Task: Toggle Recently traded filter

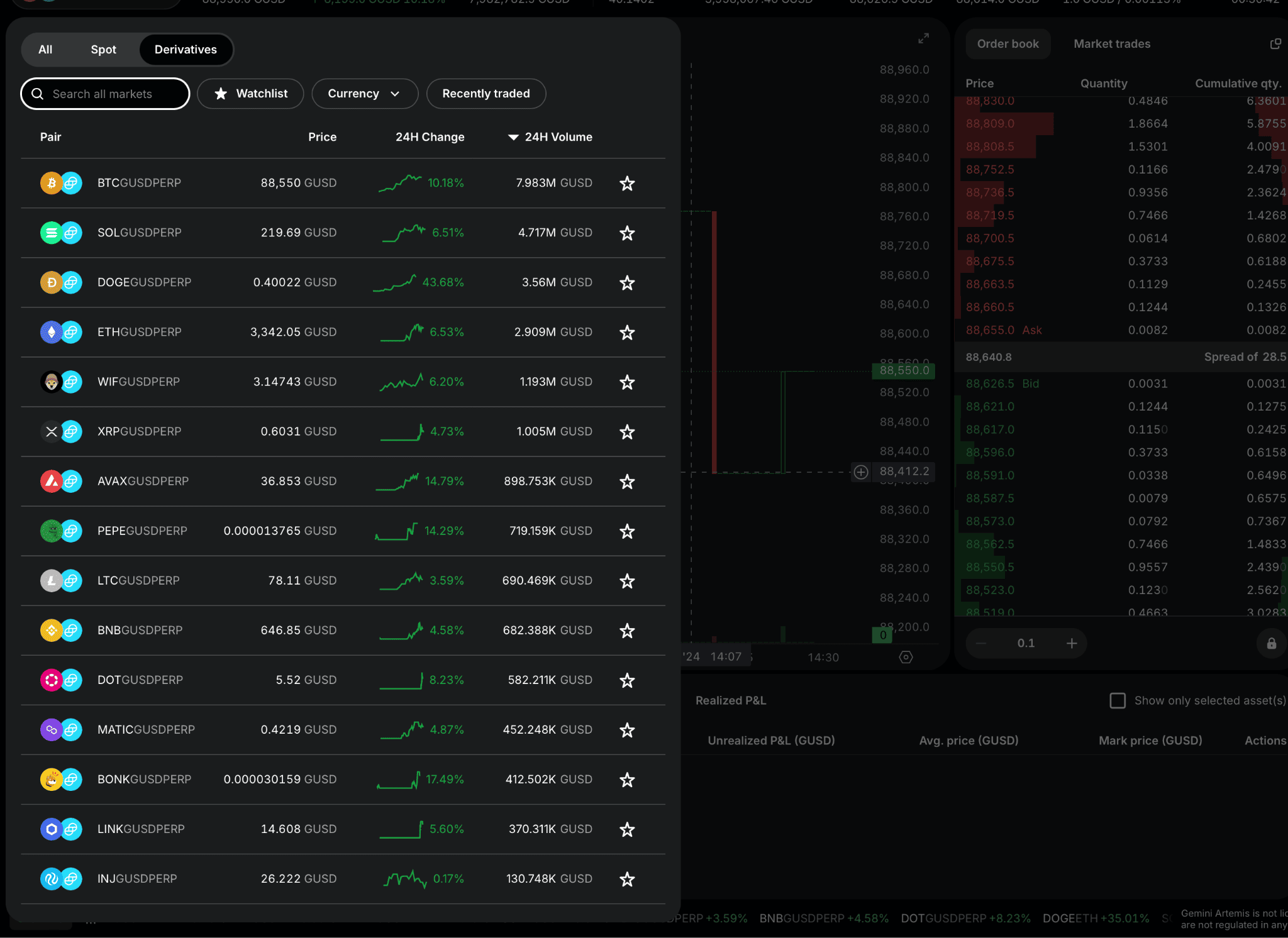Action: (486, 94)
